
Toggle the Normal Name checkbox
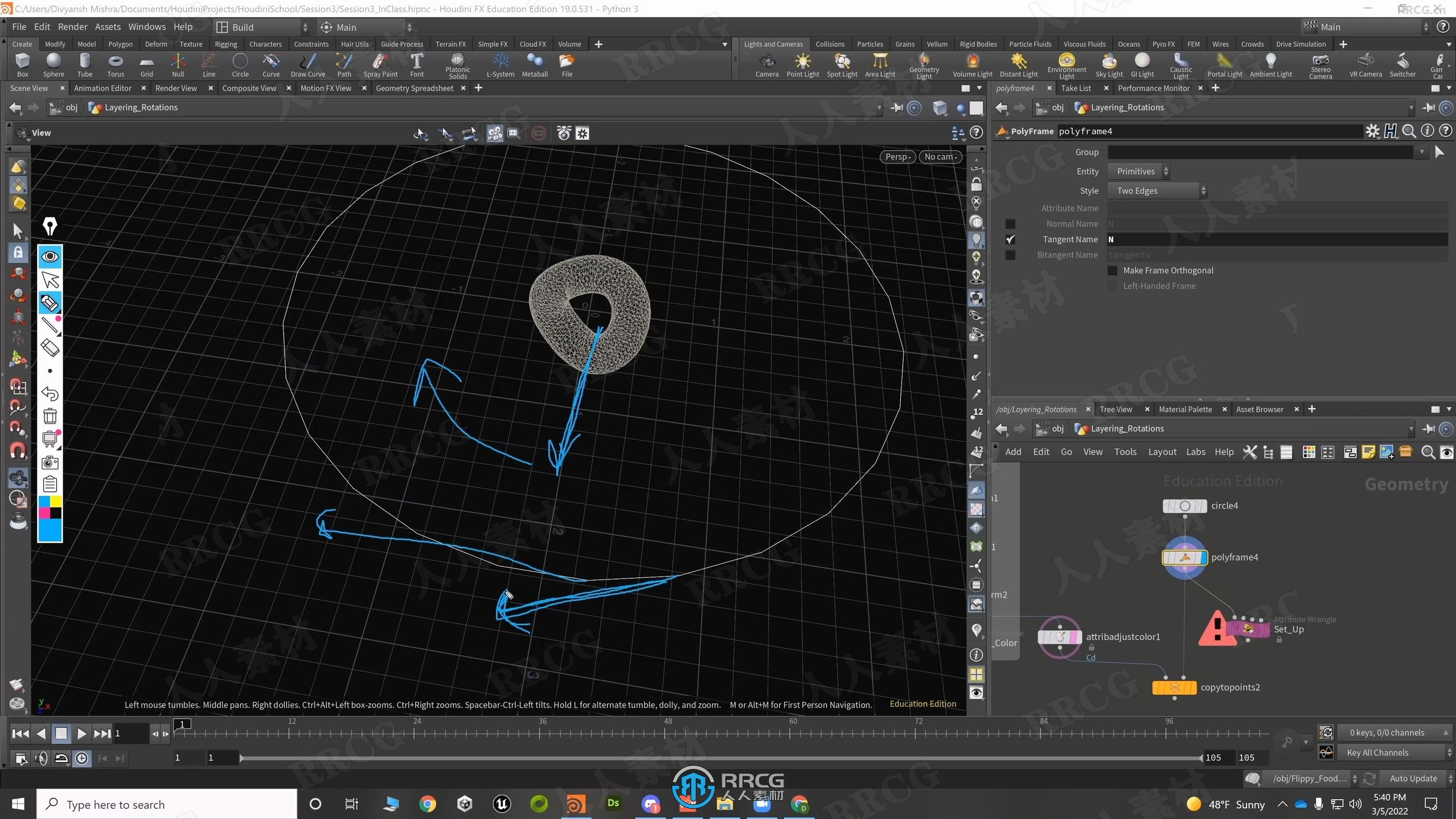(1010, 224)
